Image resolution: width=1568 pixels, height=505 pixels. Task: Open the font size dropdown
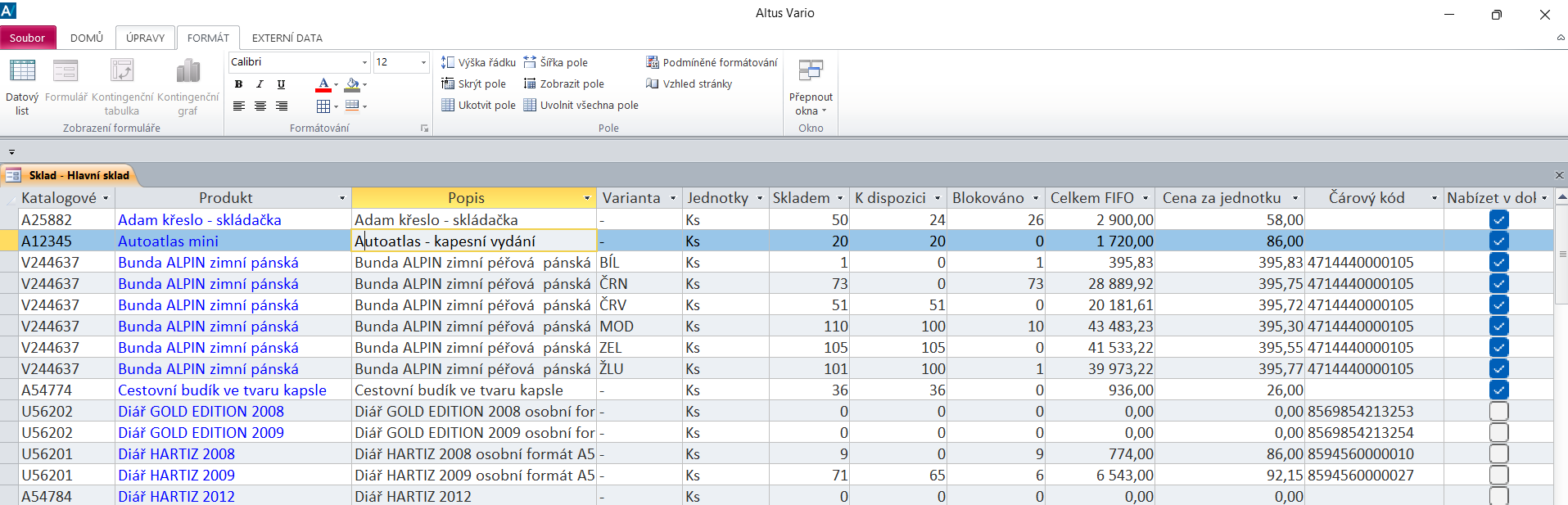(423, 62)
